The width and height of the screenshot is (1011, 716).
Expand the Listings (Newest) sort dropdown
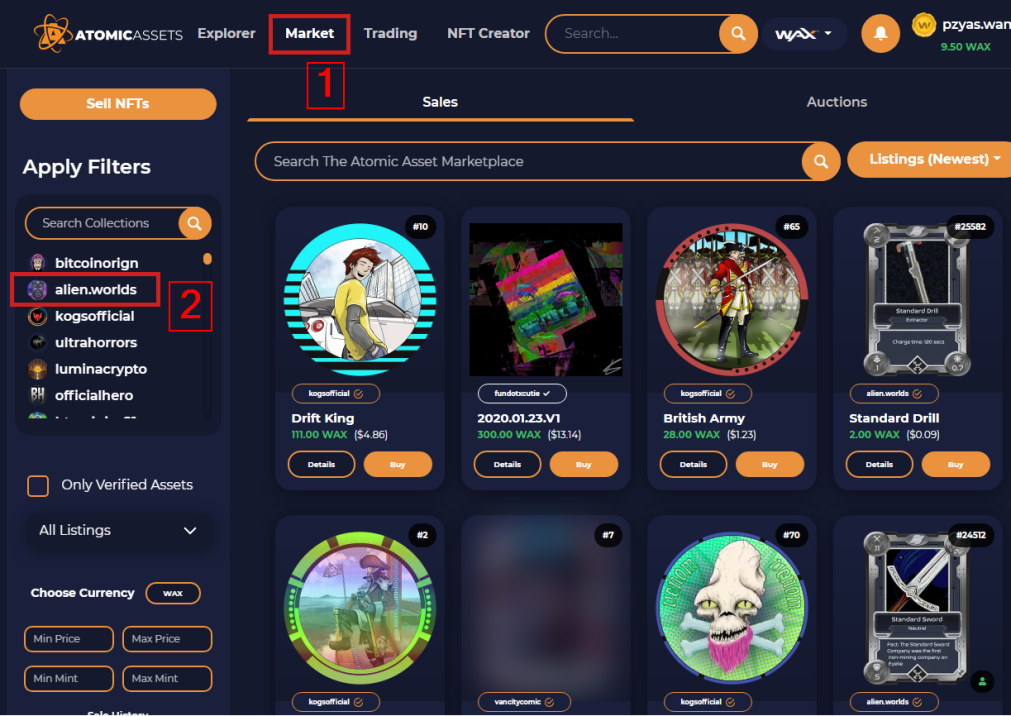point(929,159)
